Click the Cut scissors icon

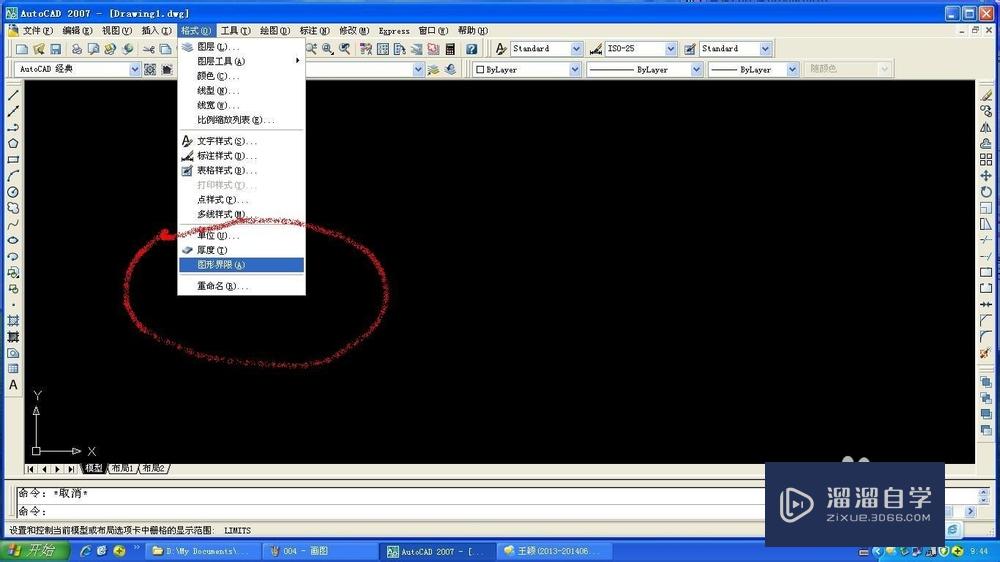149,49
